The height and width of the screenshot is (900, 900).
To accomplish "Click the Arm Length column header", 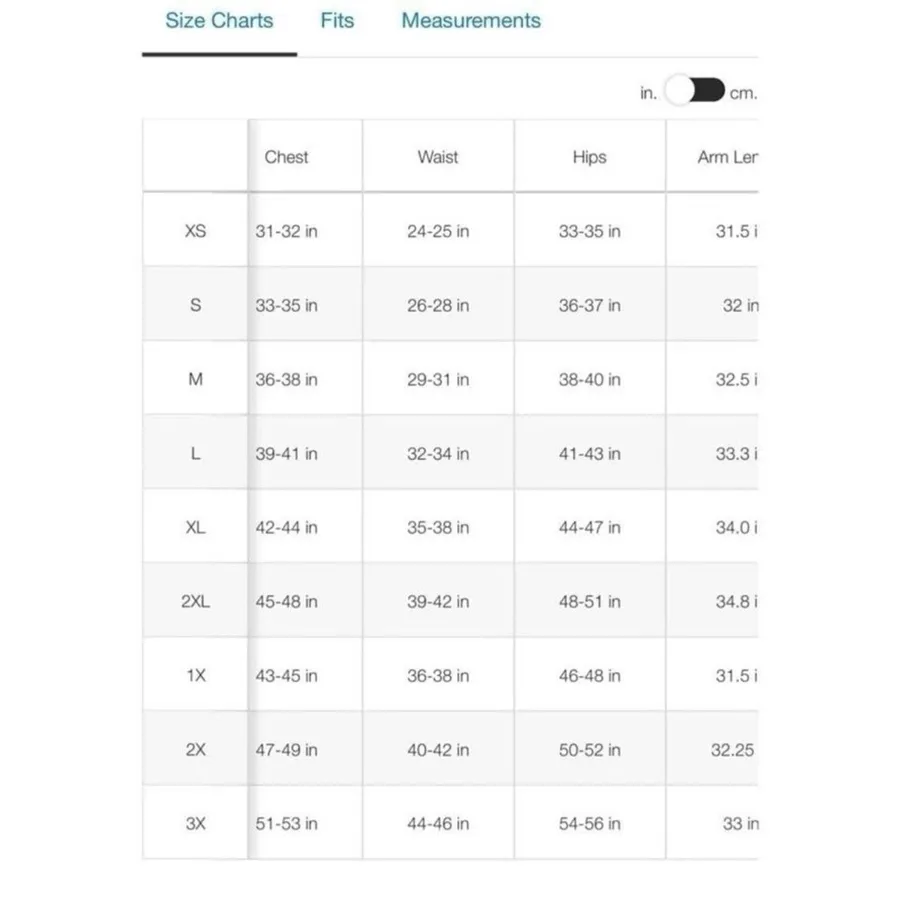I will click(727, 157).
